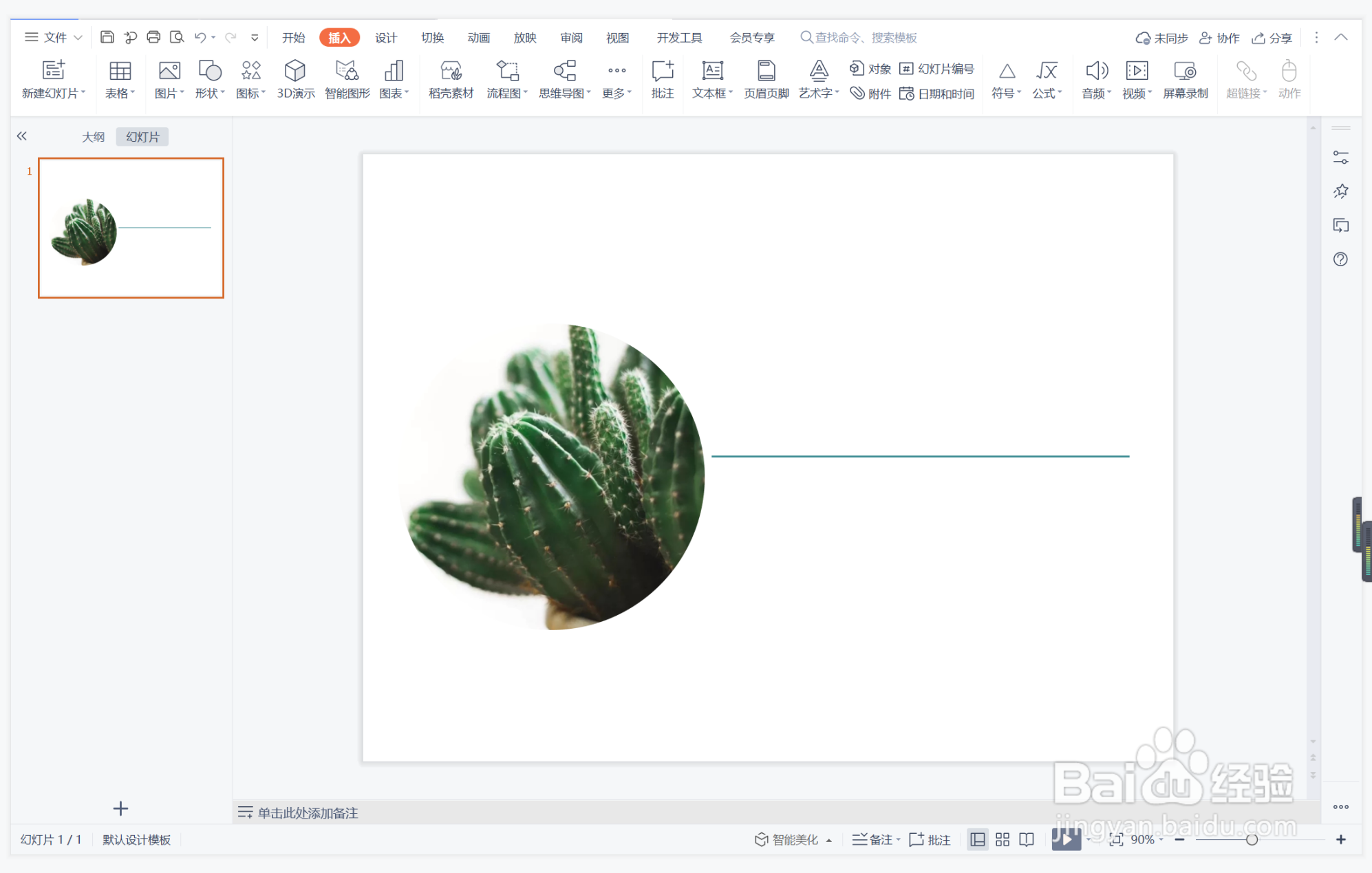Screen dimensions: 1372x873
Task: Click the 思维导图 mind map icon
Action: (564, 70)
